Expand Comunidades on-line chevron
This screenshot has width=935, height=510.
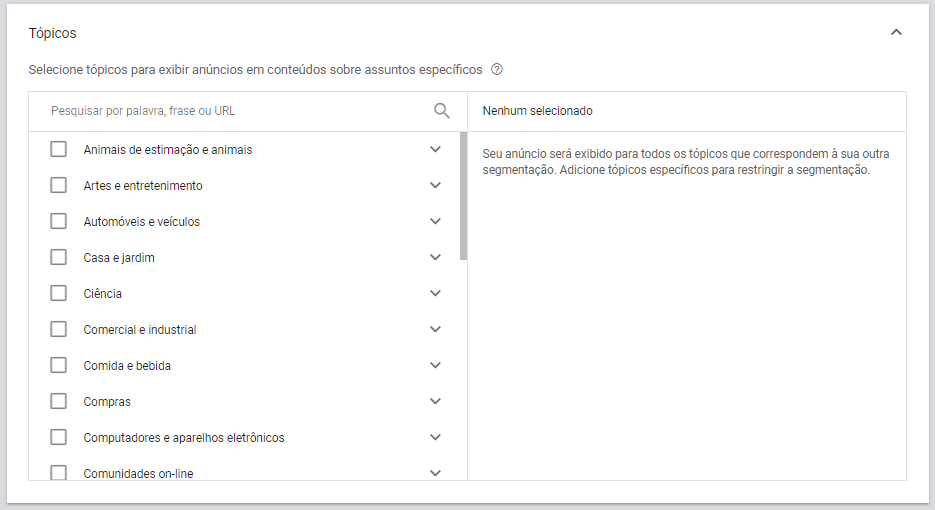tap(435, 473)
